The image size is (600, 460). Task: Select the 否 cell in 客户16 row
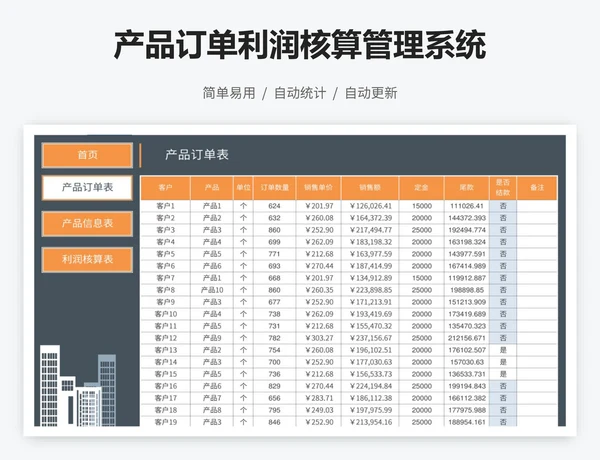[503, 386]
